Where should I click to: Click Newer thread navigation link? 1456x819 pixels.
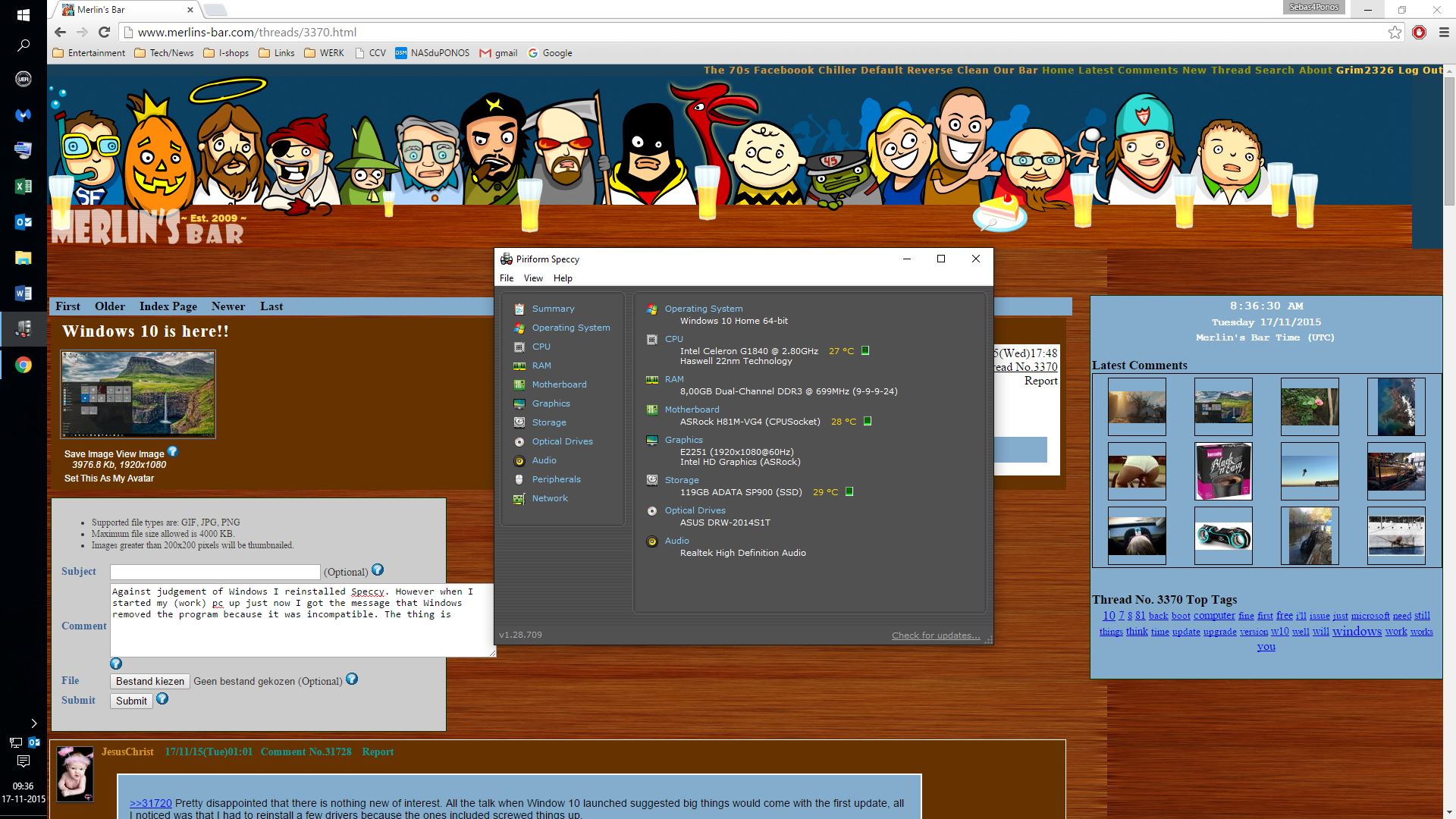click(x=228, y=306)
